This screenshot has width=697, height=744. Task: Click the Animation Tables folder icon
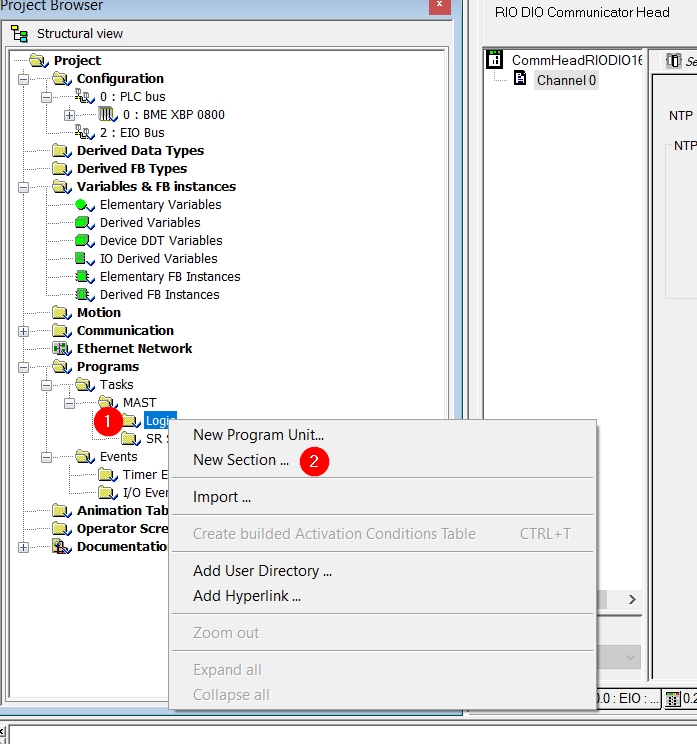(62, 511)
